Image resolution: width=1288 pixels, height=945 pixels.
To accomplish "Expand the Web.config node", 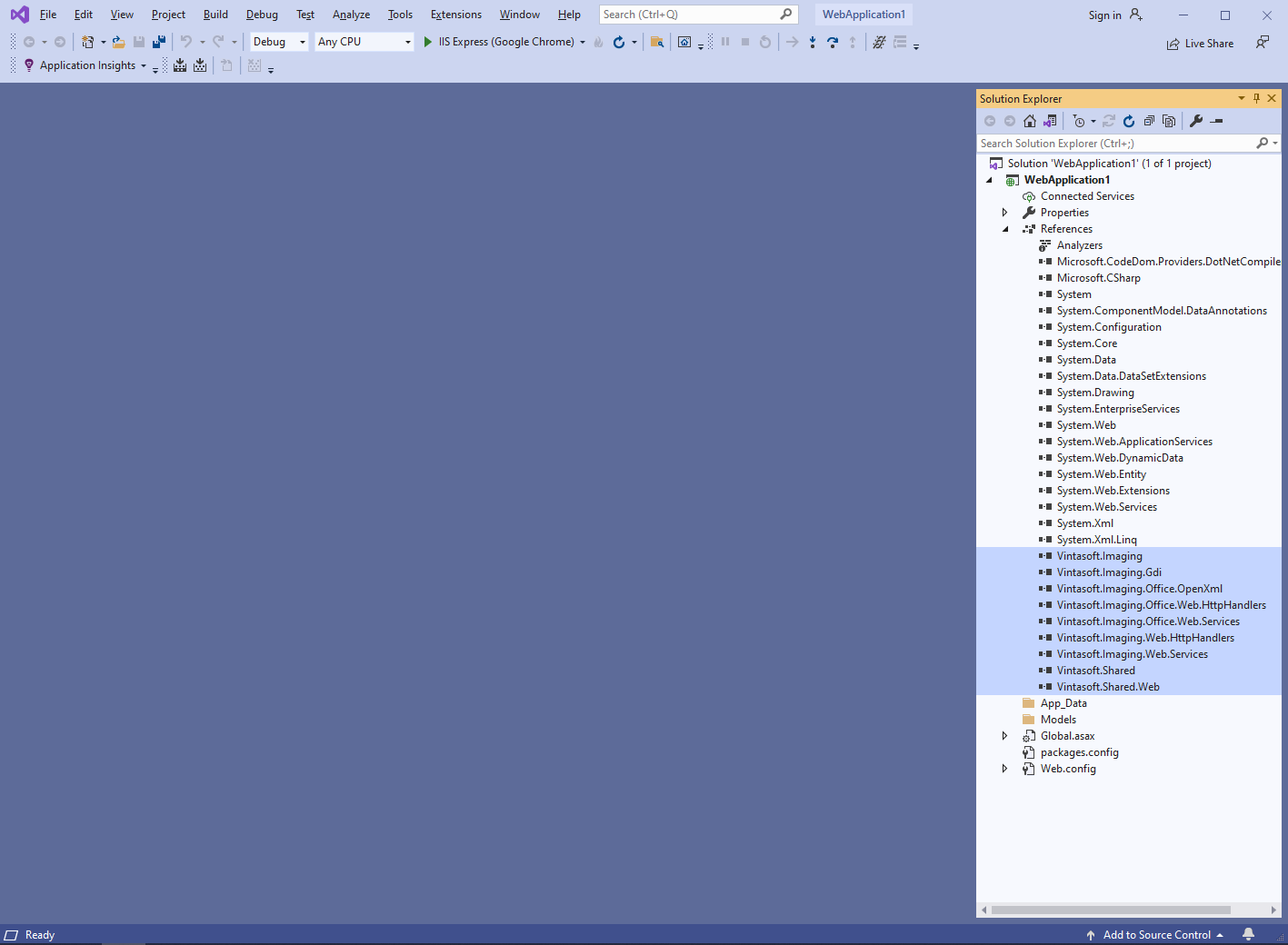I will coord(1005,769).
